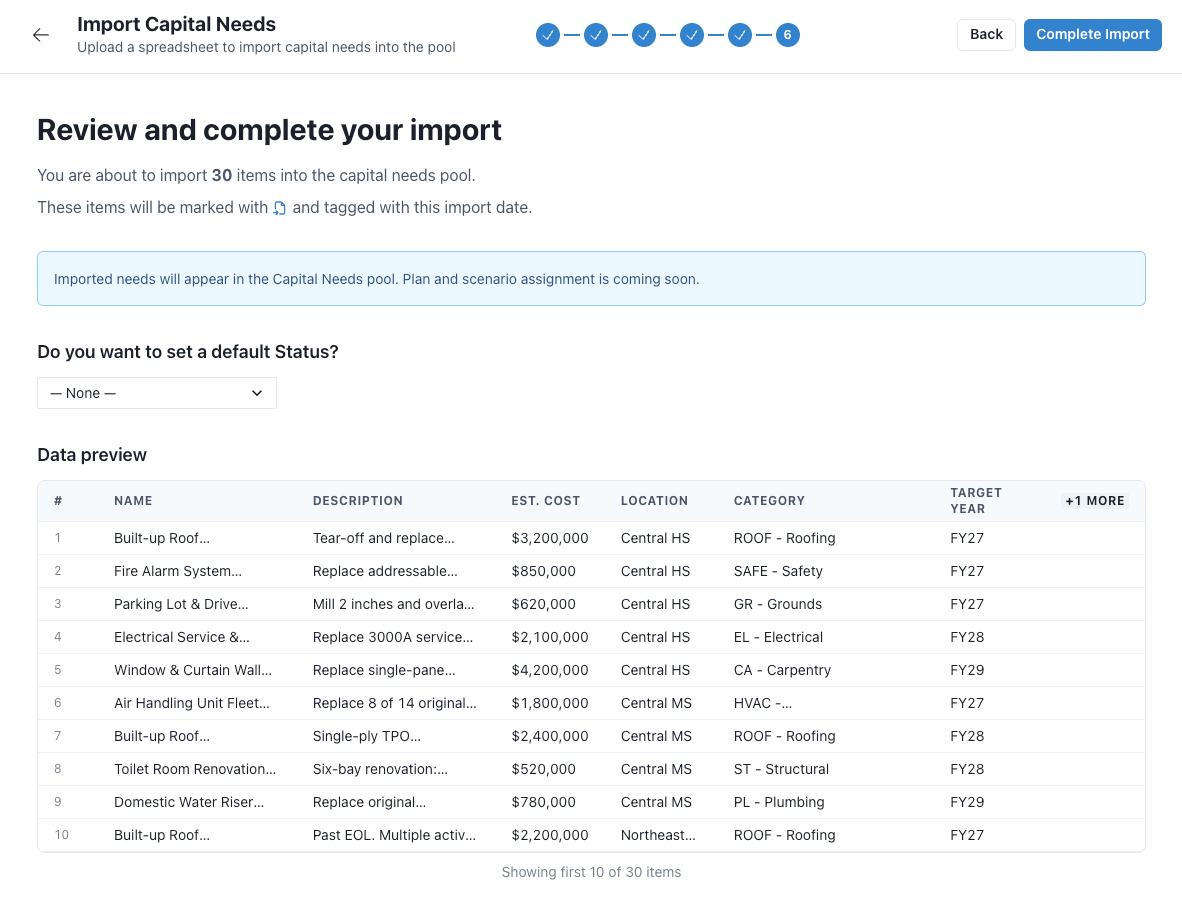
Task: Click the $2,400,000 cost cell
Action: tap(550, 736)
